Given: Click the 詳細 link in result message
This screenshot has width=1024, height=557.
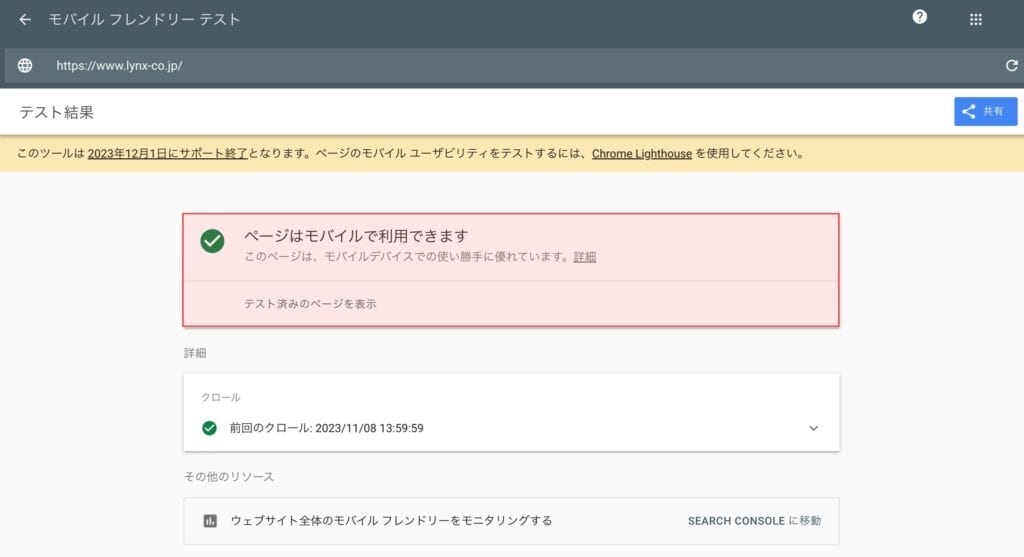Looking at the screenshot, I should 584,257.
